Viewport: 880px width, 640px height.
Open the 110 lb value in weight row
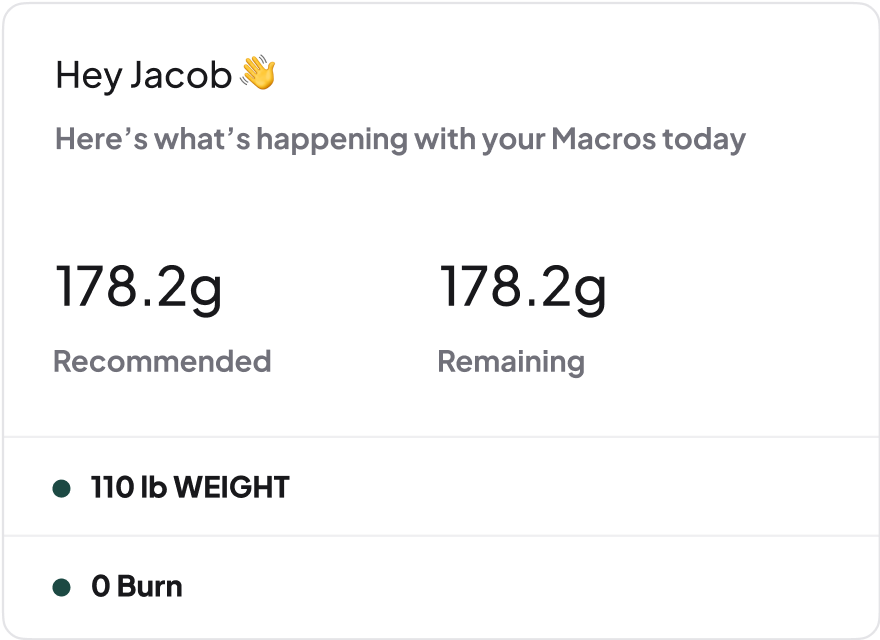click(129, 488)
